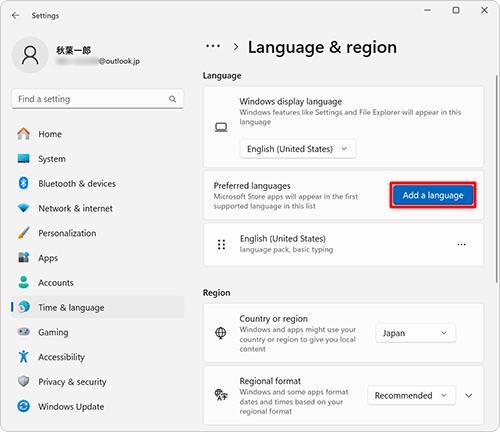This screenshot has width=500, height=432.
Task: Go to Home settings
Action: [x=97, y=134]
